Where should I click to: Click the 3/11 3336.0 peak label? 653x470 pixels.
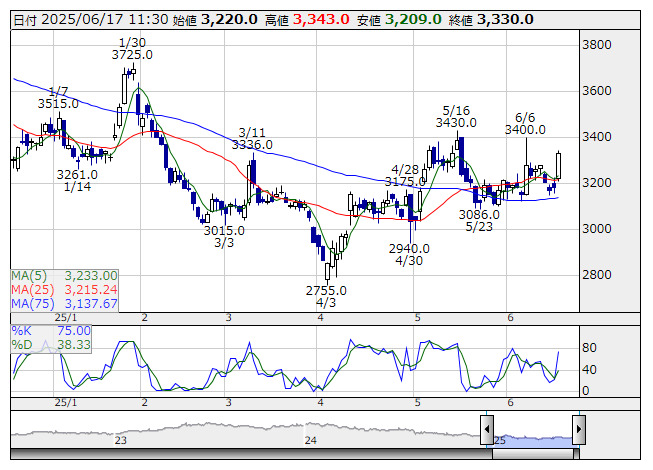[x=252, y=139]
